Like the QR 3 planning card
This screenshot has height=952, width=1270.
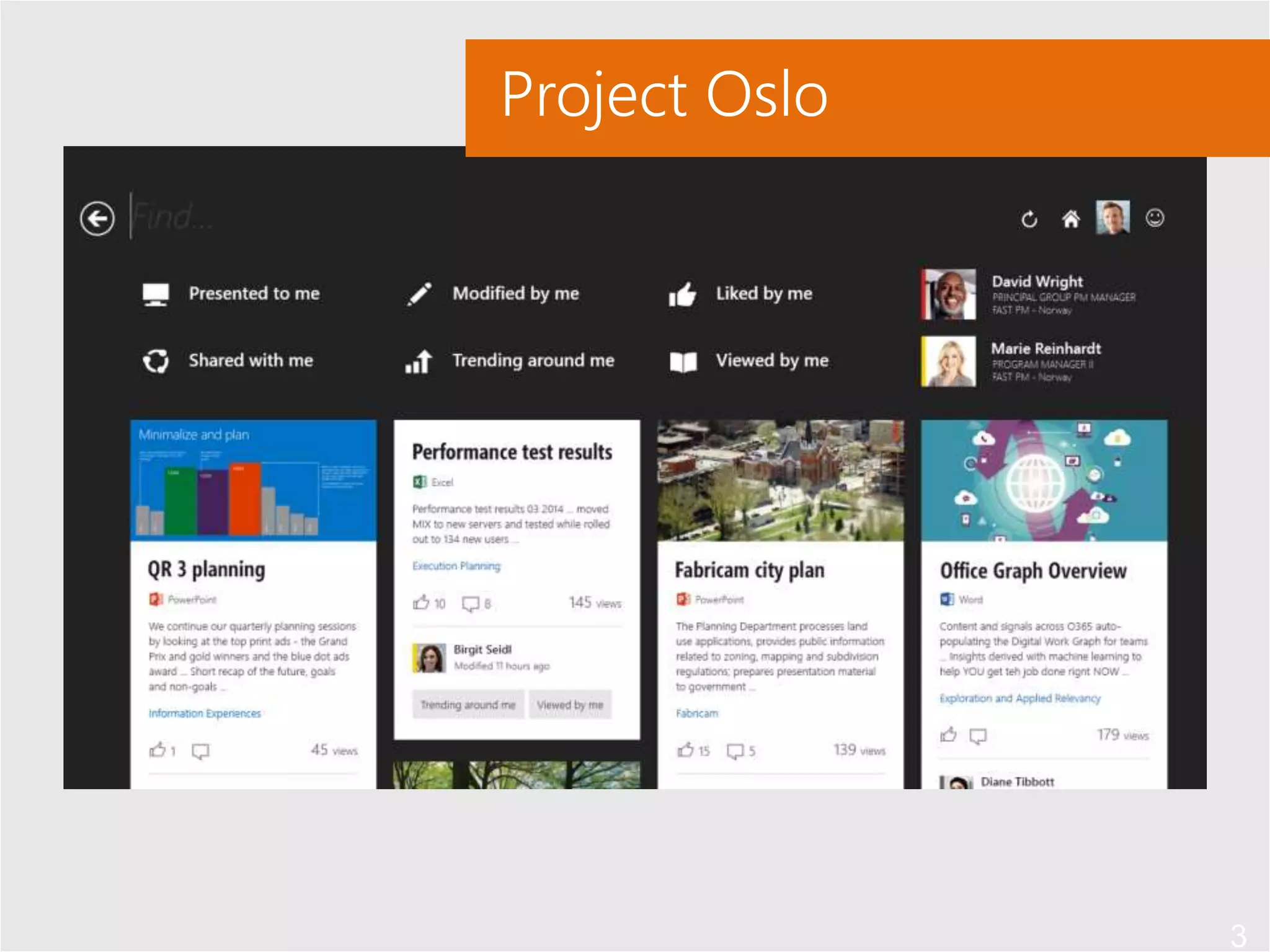(x=158, y=750)
